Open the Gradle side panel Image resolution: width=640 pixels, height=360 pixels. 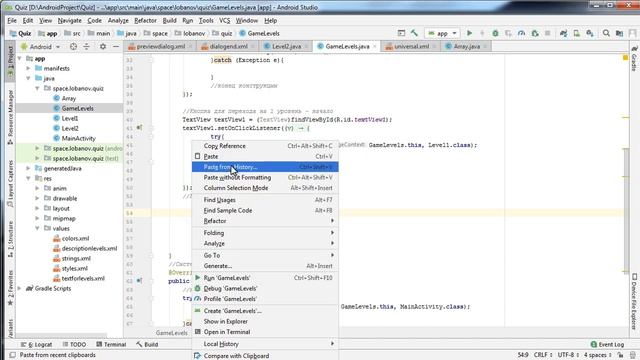click(x=634, y=58)
